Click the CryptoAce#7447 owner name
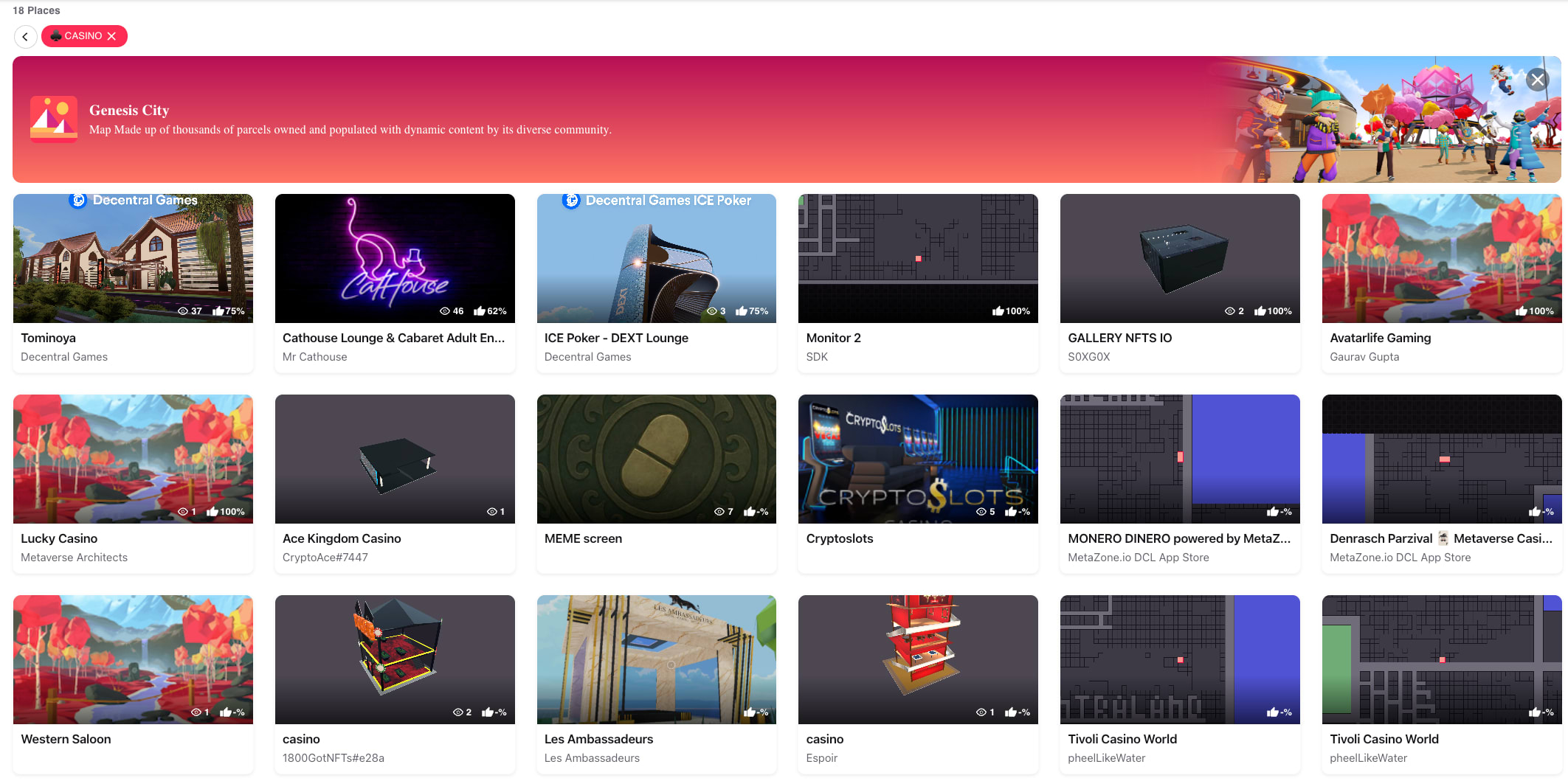The height and width of the screenshot is (781, 1568). [325, 558]
